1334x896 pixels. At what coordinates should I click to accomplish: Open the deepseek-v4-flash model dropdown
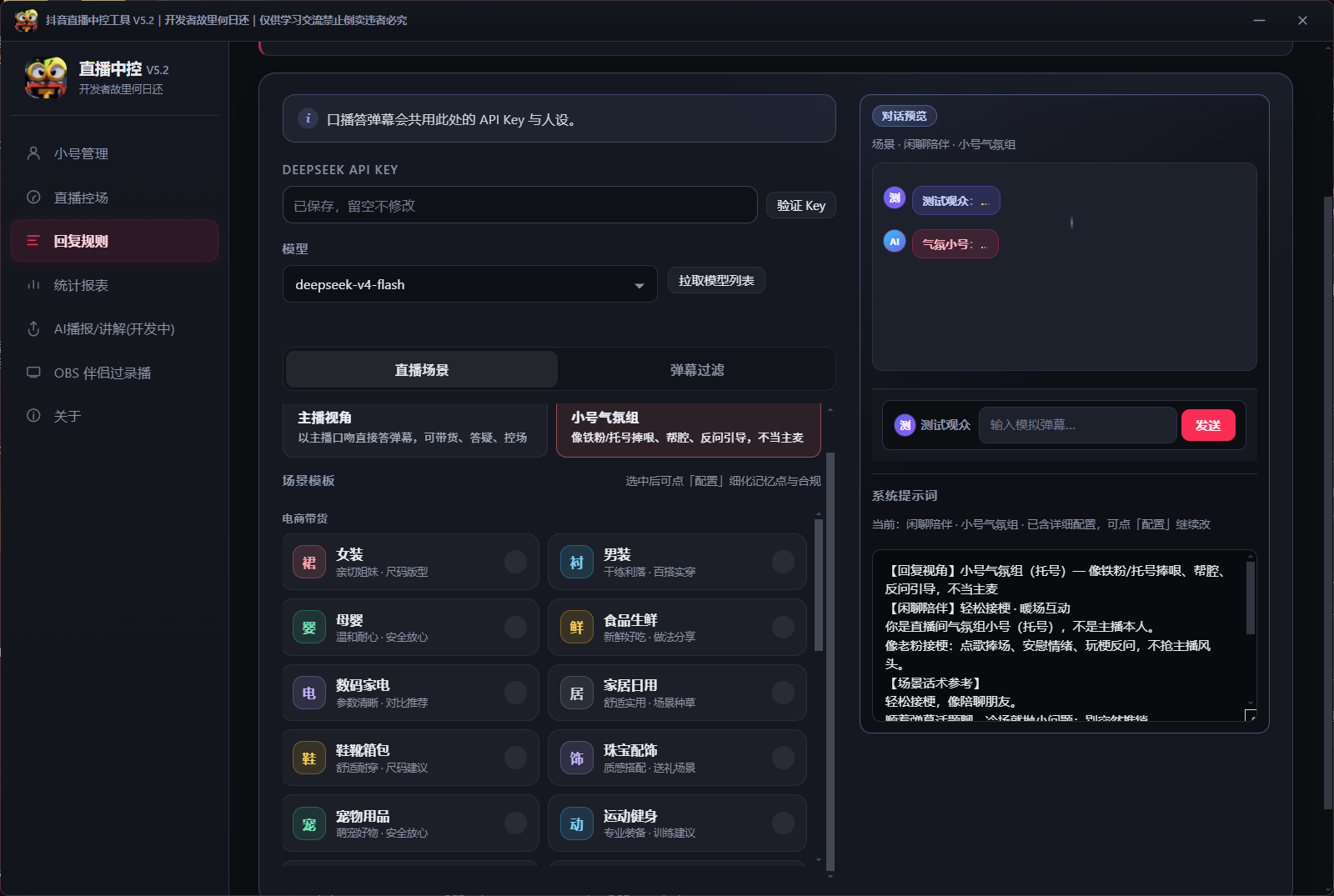[470, 284]
